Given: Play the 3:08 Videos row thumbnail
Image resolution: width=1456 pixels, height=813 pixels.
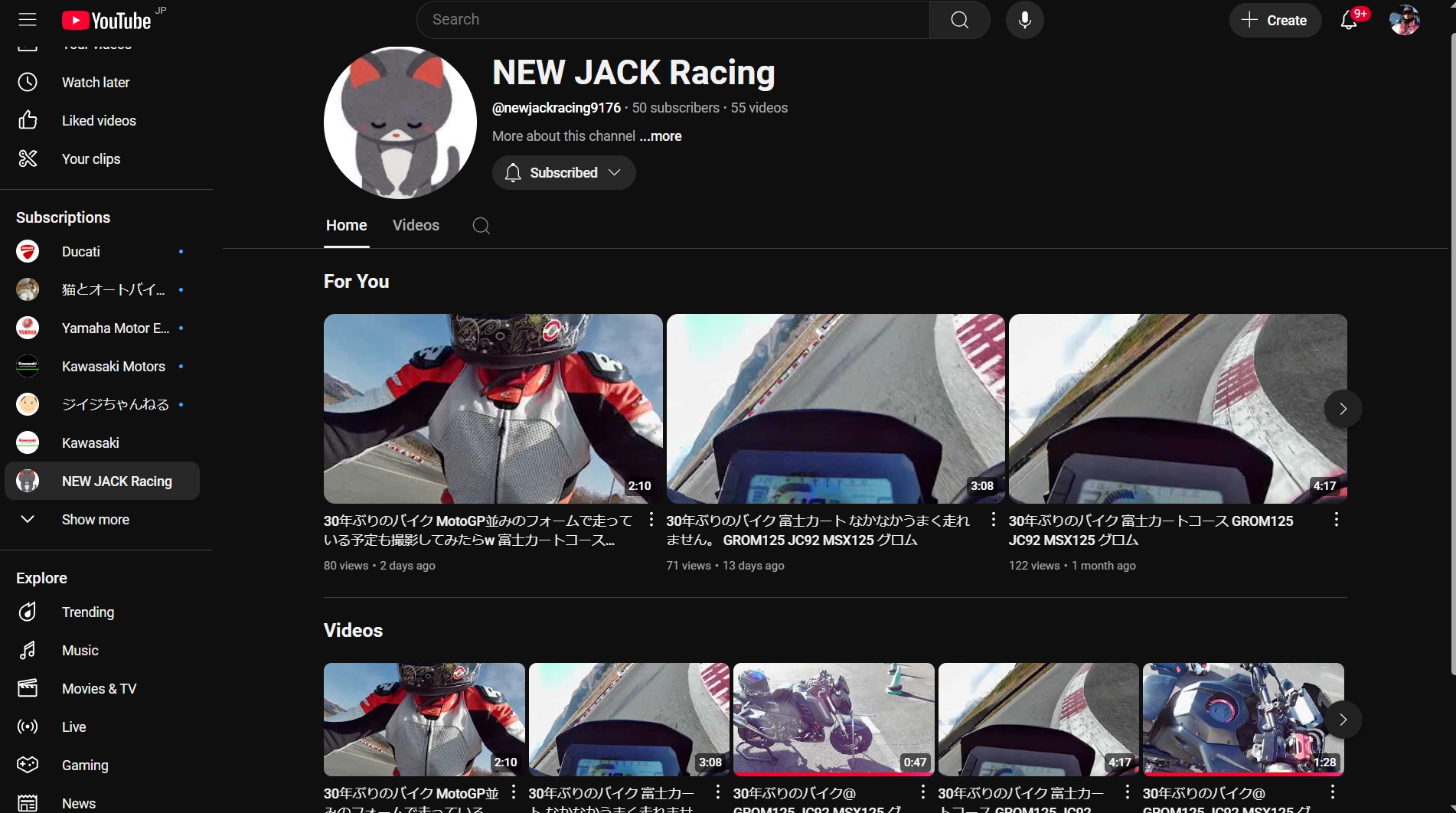Looking at the screenshot, I should click(629, 720).
